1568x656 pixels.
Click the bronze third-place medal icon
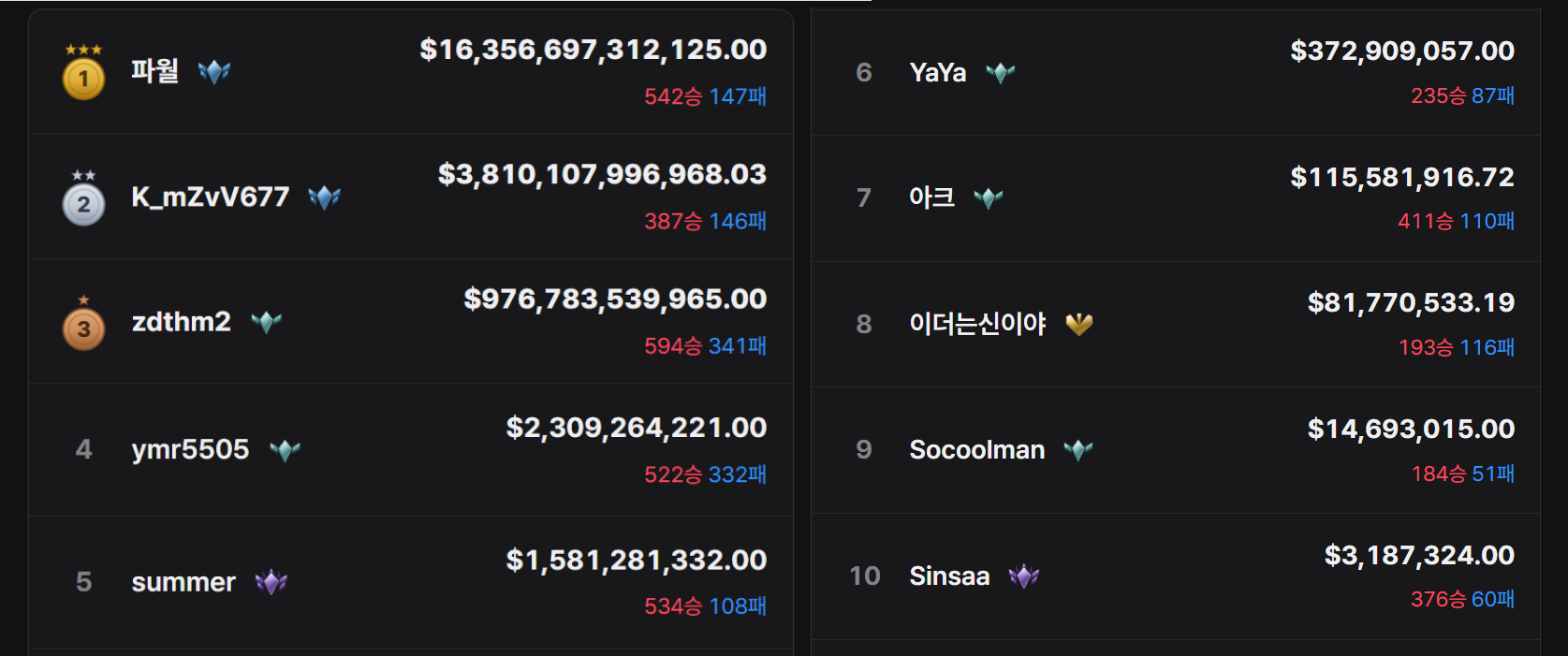tap(83, 323)
